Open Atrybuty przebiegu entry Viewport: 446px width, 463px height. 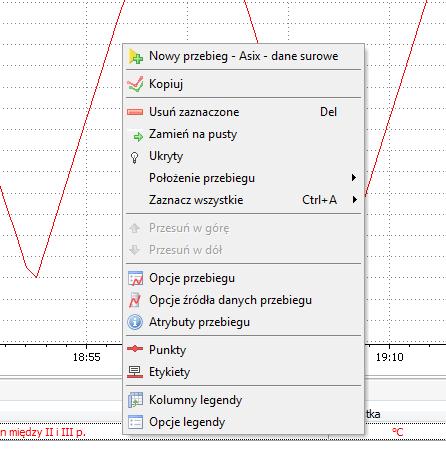243,322
